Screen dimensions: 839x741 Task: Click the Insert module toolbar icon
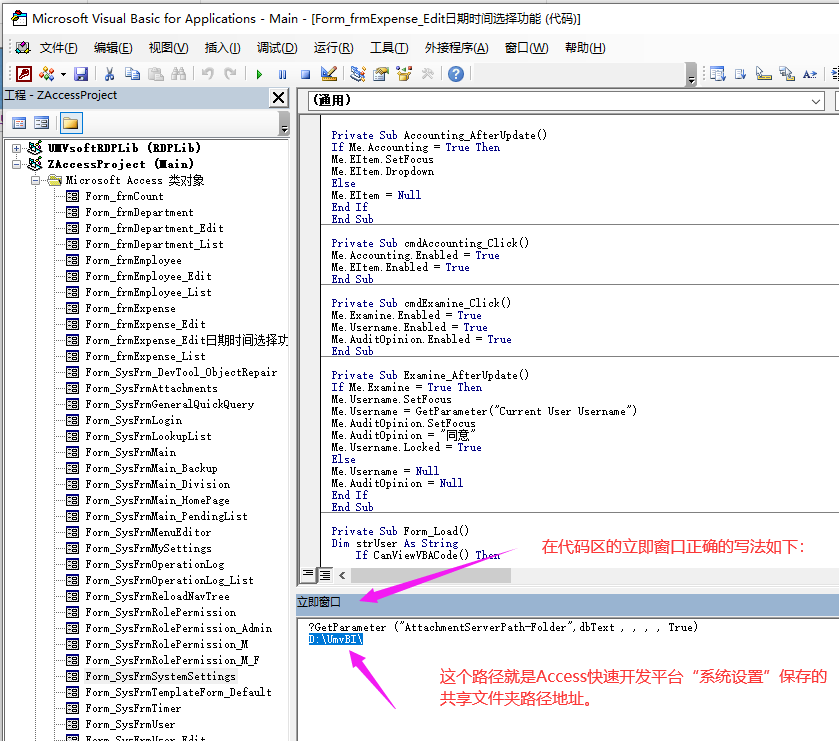(x=47, y=74)
